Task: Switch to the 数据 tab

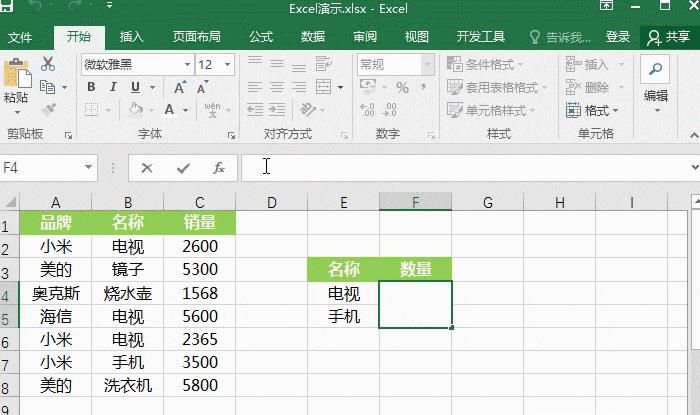Action: click(313, 37)
